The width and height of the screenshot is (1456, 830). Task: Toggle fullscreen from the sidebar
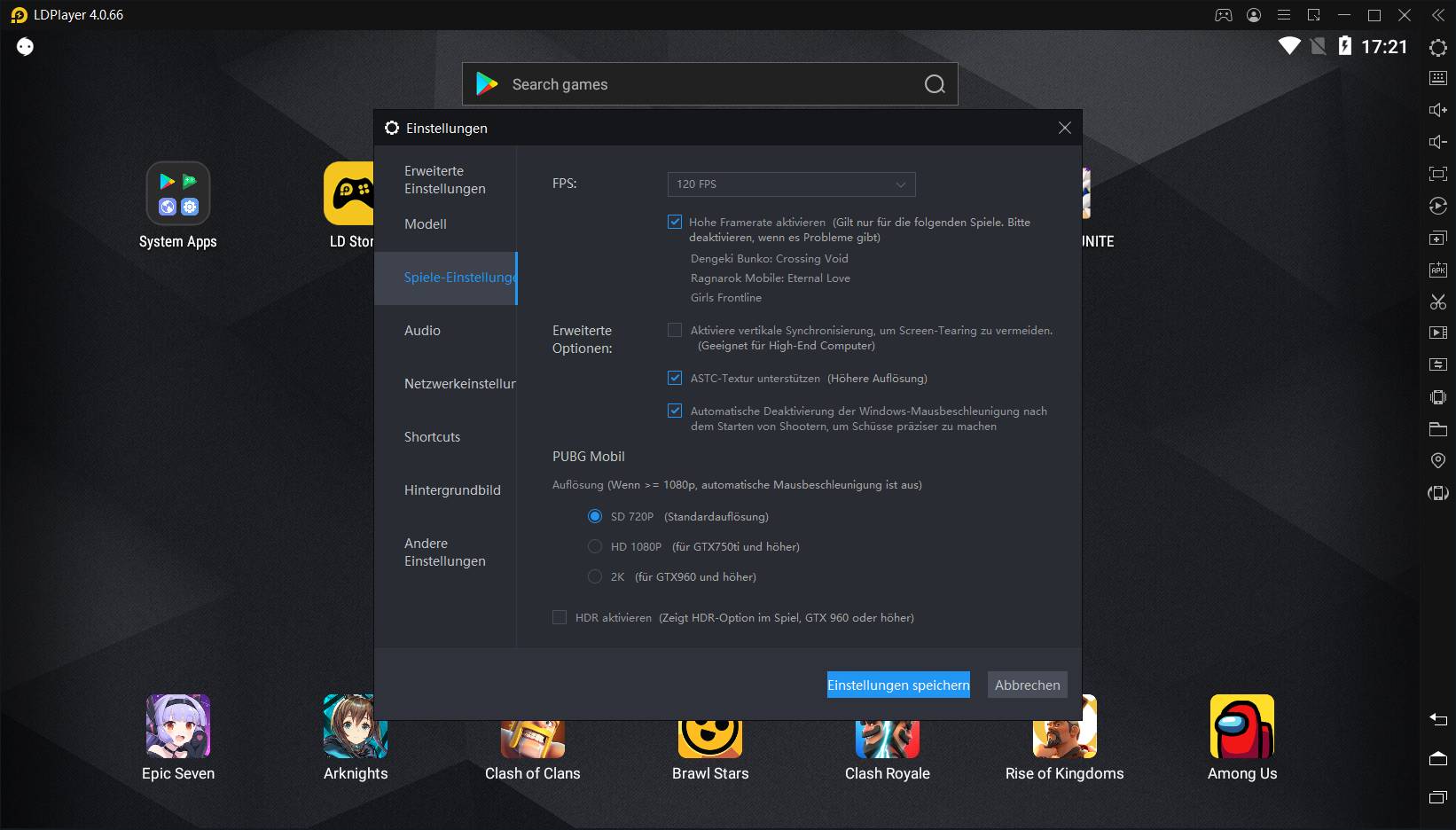click(1438, 174)
